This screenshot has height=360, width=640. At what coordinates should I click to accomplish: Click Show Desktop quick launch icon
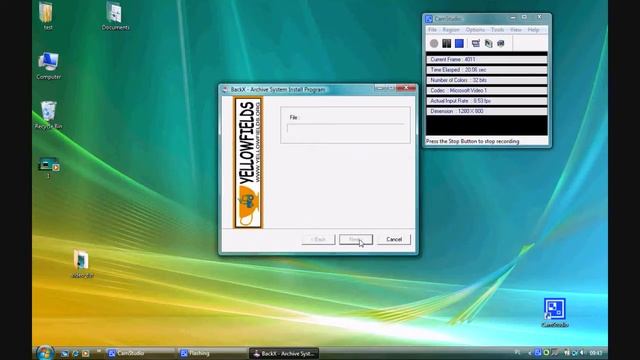[64, 353]
